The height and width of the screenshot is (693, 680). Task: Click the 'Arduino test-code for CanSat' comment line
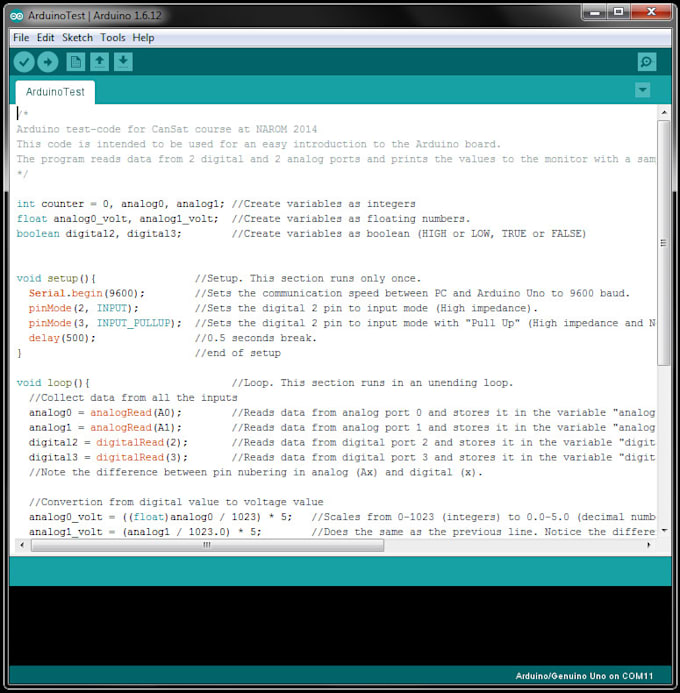point(167,129)
